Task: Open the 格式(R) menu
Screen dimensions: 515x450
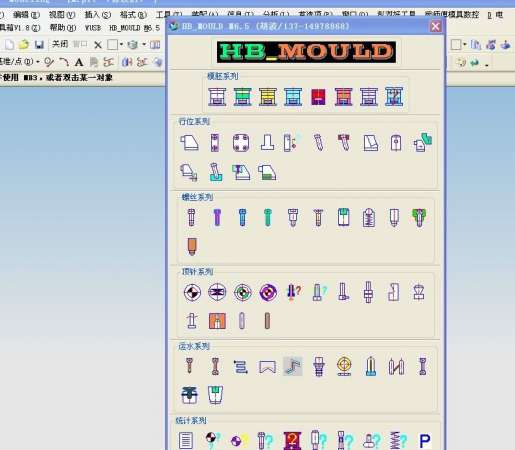Action: pyautogui.click(x=133, y=15)
